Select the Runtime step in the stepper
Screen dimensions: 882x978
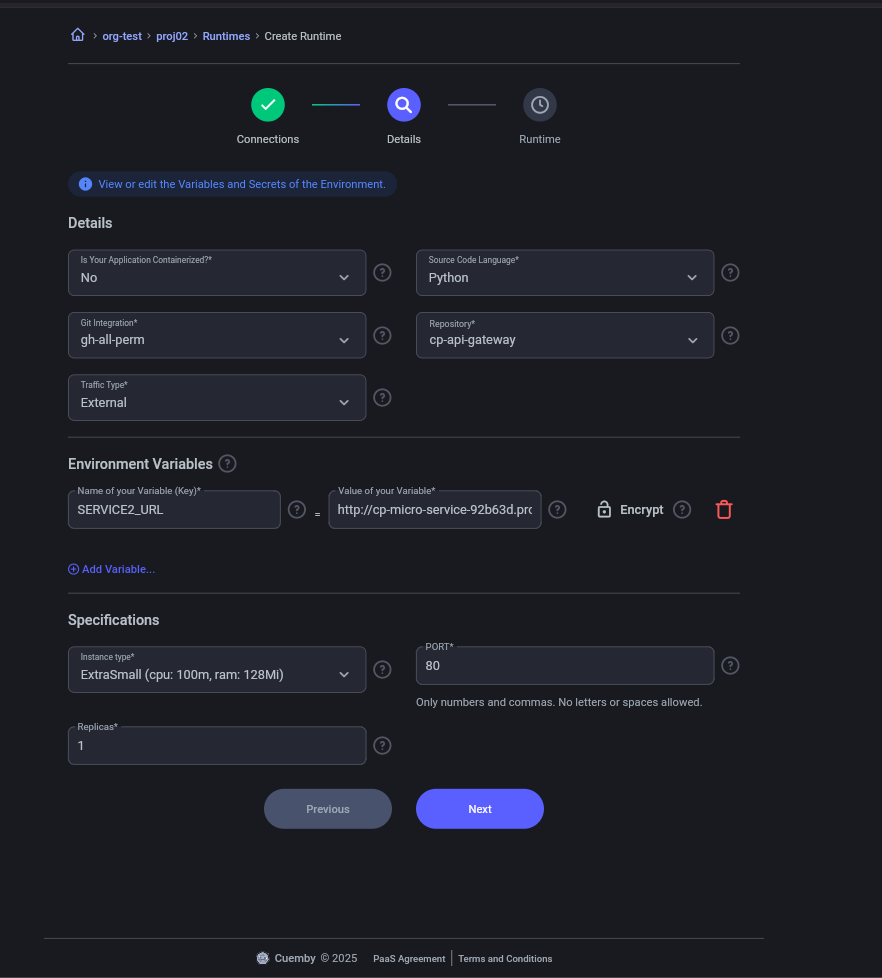coord(539,104)
